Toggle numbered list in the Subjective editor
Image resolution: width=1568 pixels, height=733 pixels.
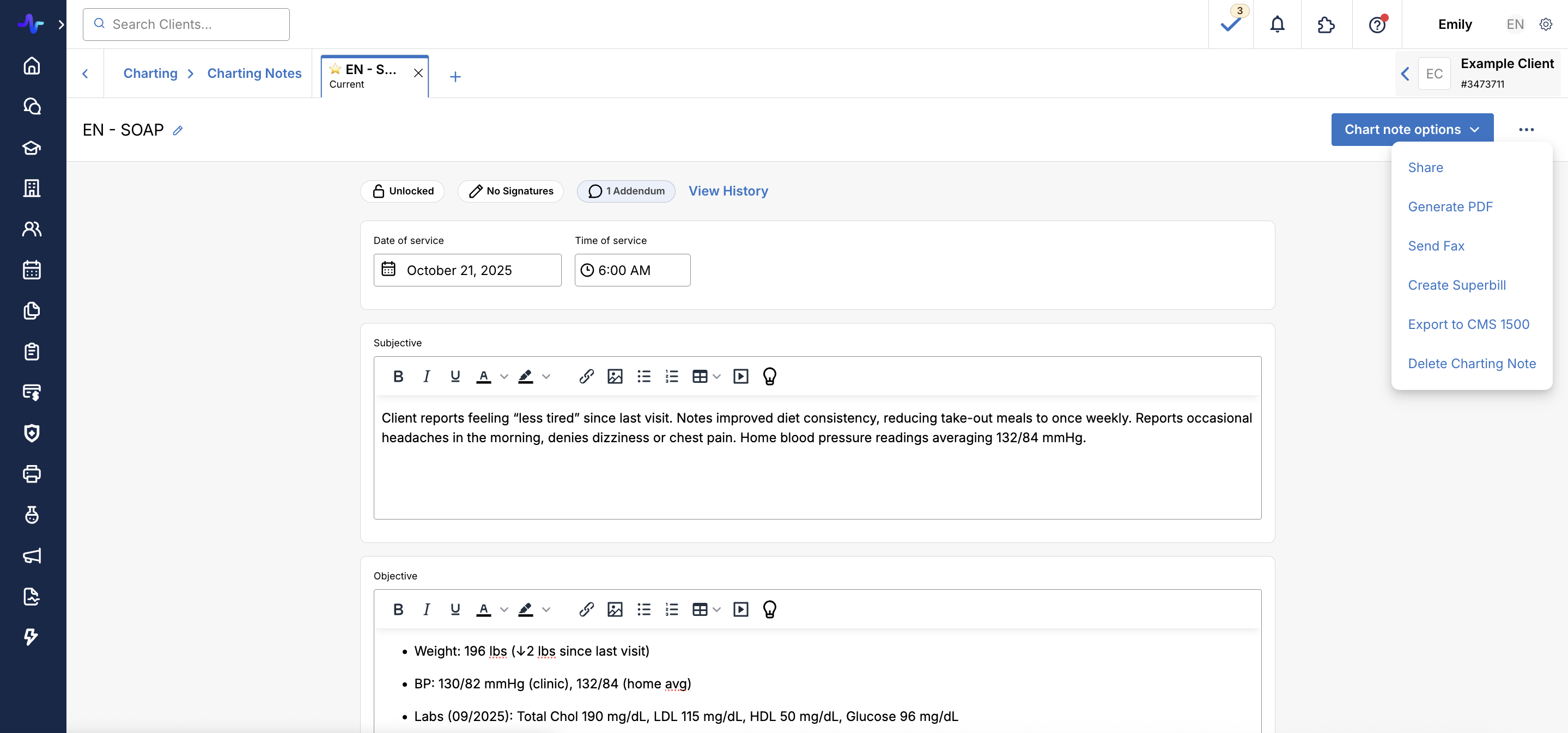tap(672, 376)
